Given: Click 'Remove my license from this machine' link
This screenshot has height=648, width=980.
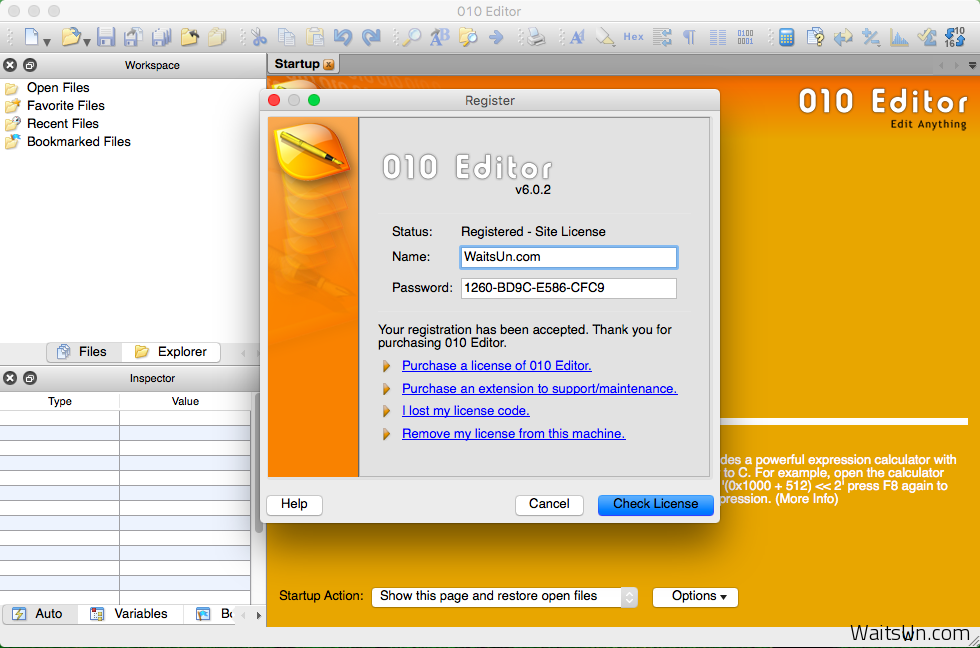Looking at the screenshot, I should tap(513, 434).
